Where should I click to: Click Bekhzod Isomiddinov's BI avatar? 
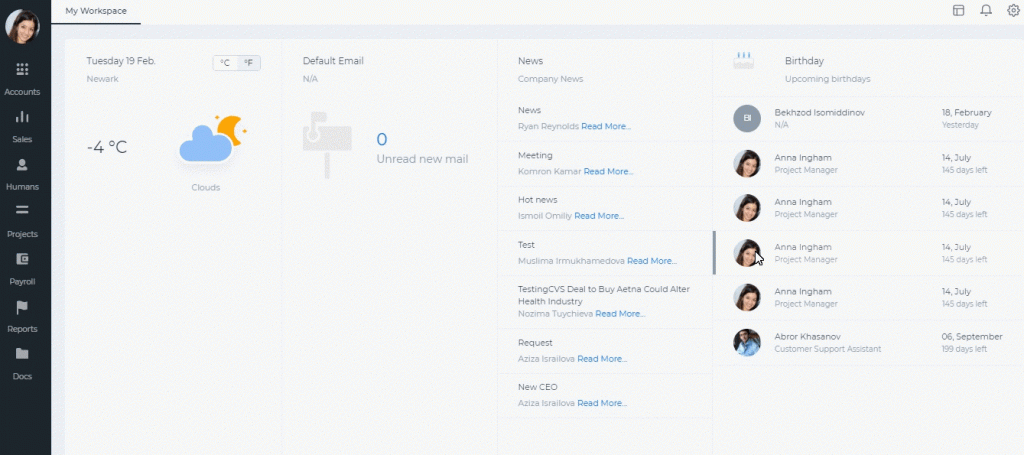(x=747, y=118)
